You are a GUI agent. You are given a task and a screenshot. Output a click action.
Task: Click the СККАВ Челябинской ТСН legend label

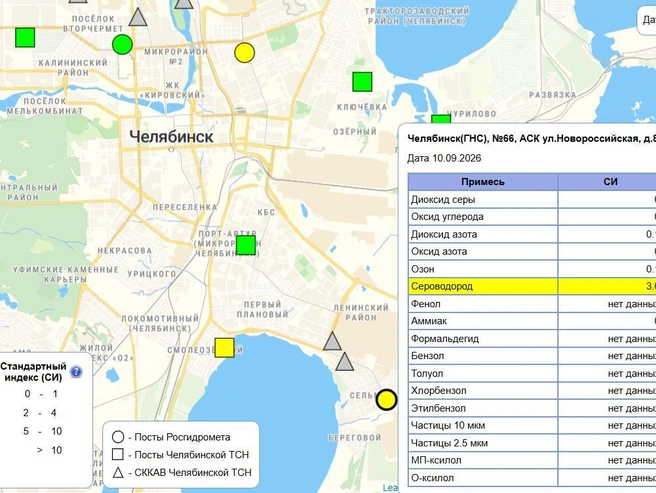pos(193,472)
